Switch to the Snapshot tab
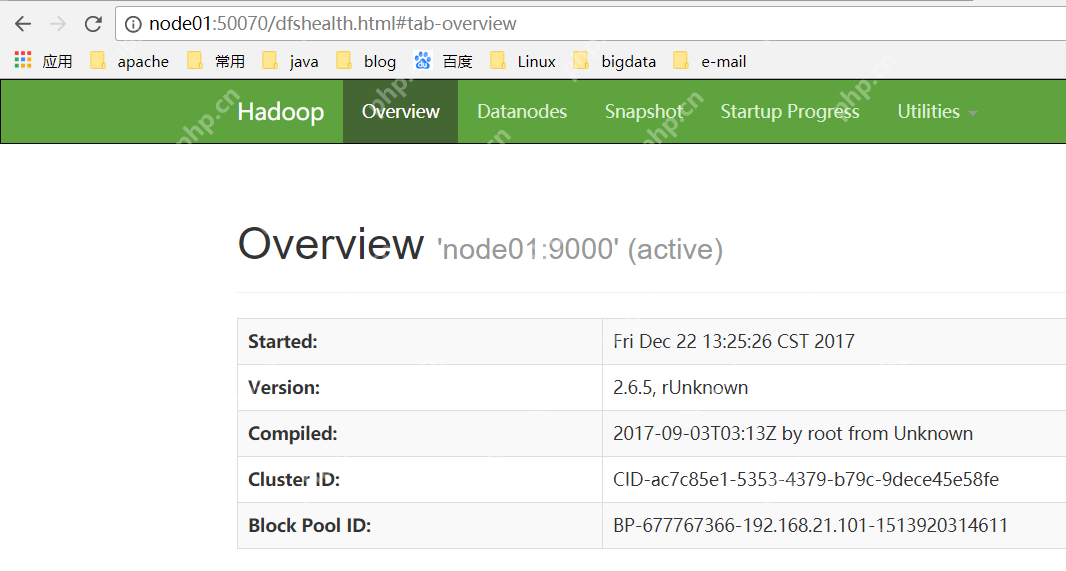The height and width of the screenshot is (571, 1066). click(644, 111)
